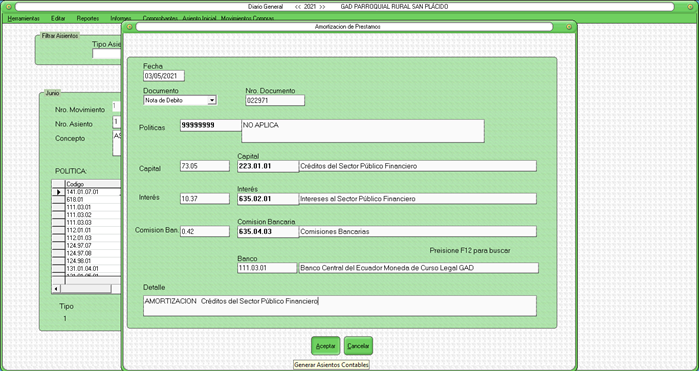Click the Capital amount field 73.05

pyautogui.click(x=205, y=166)
